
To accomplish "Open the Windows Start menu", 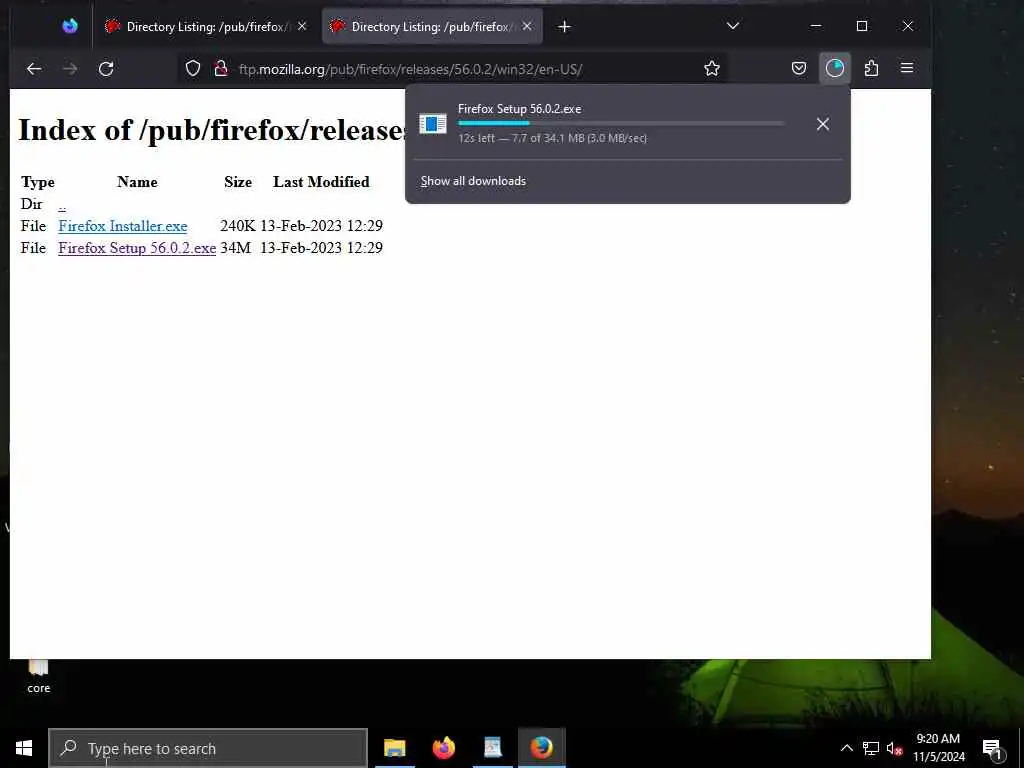I will [24, 748].
